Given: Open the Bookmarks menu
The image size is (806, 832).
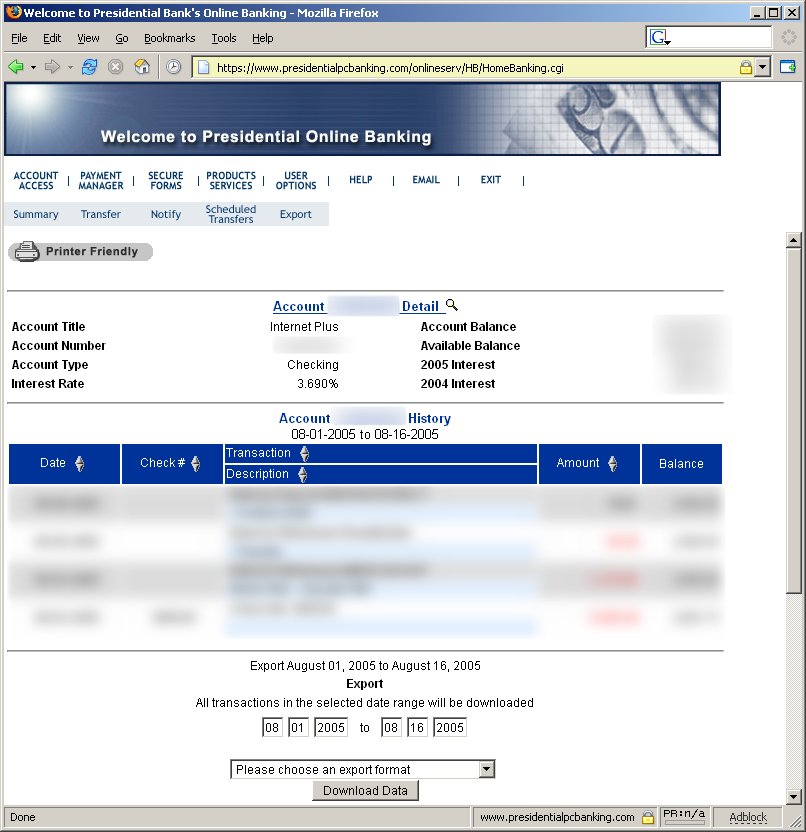Looking at the screenshot, I should coord(169,38).
